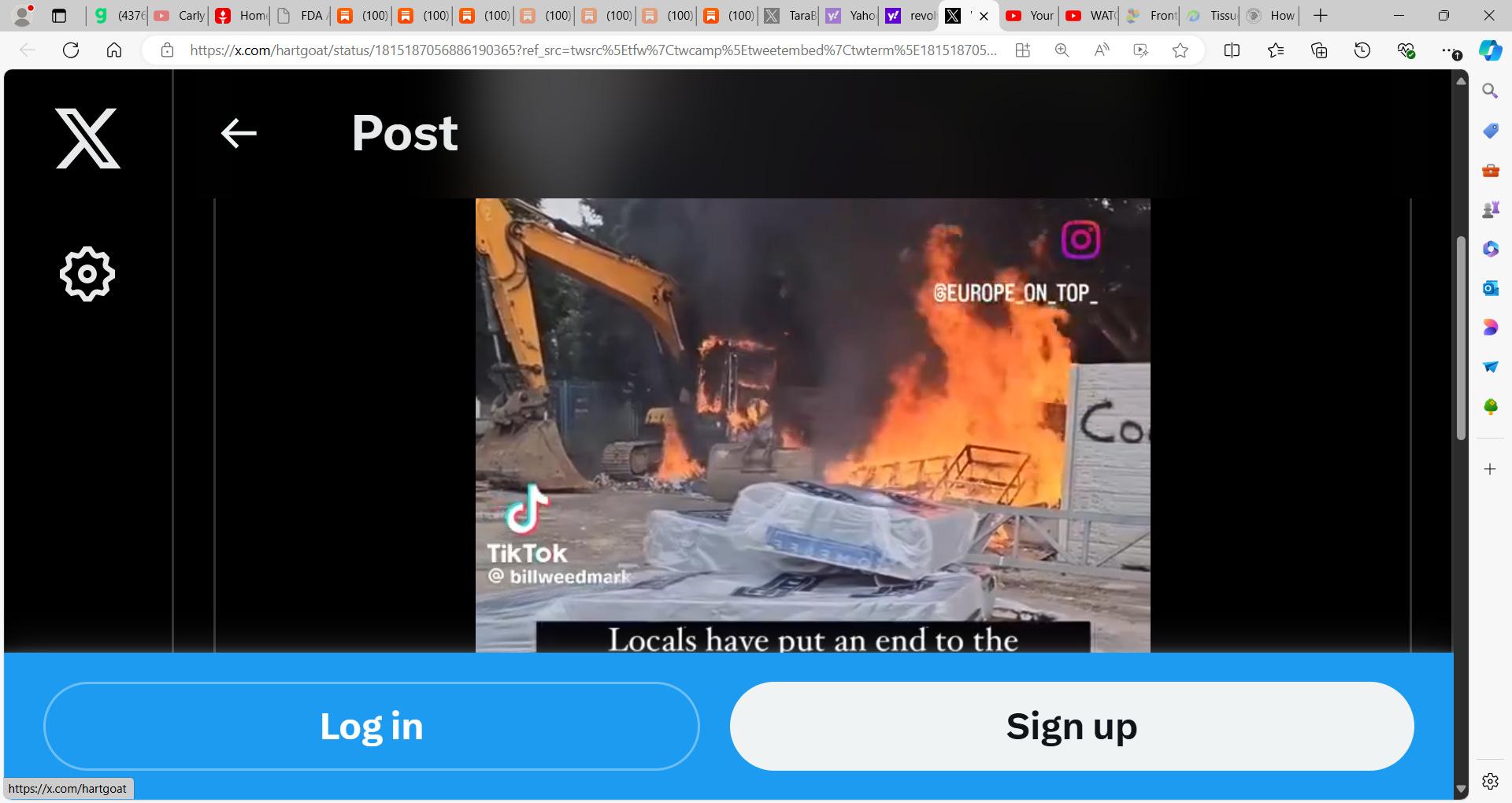Screen dimensions: 1512x803
Task: Open the zoom magnifier in the address bar
Action: coord(1062,50)
